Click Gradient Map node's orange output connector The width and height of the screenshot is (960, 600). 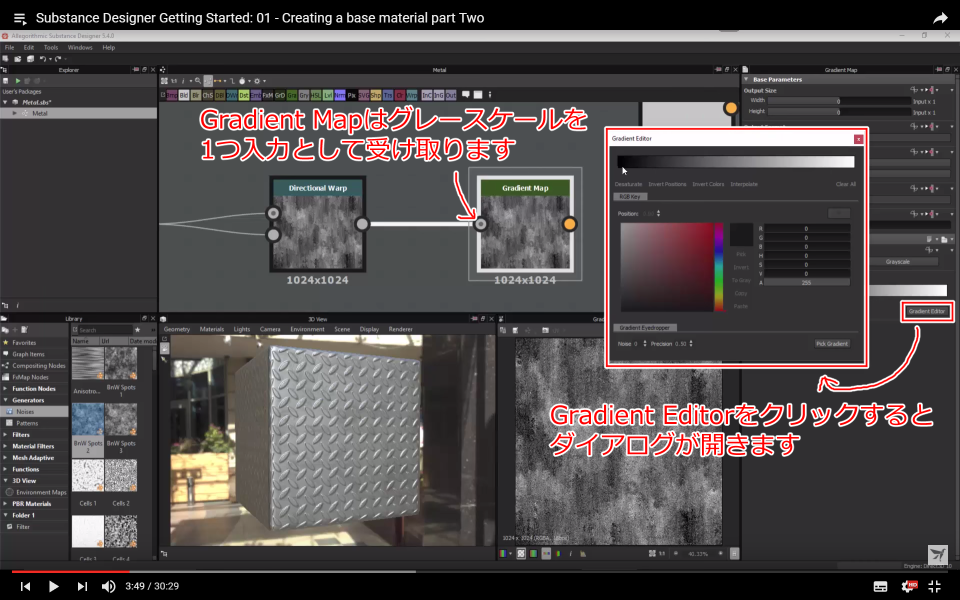[x=569, y=224]
